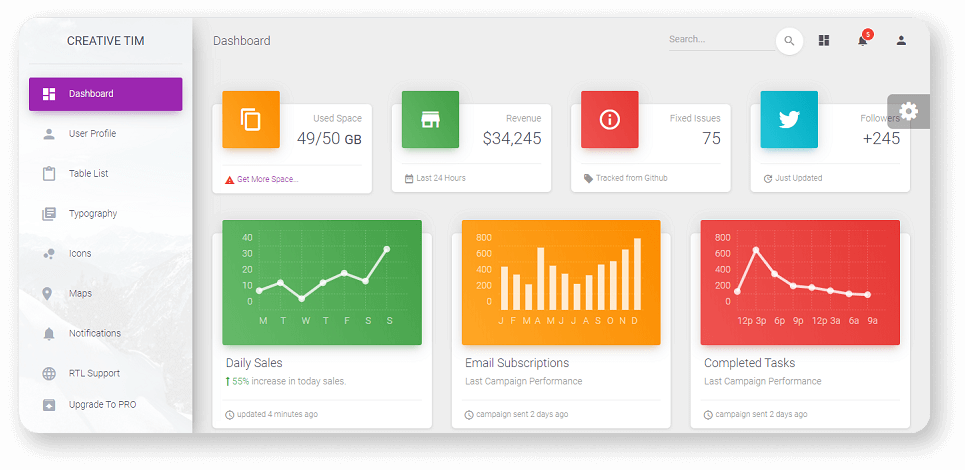Click the warning triangle beside Get More Space
The image size is (965, 470).
coord(230,180)
